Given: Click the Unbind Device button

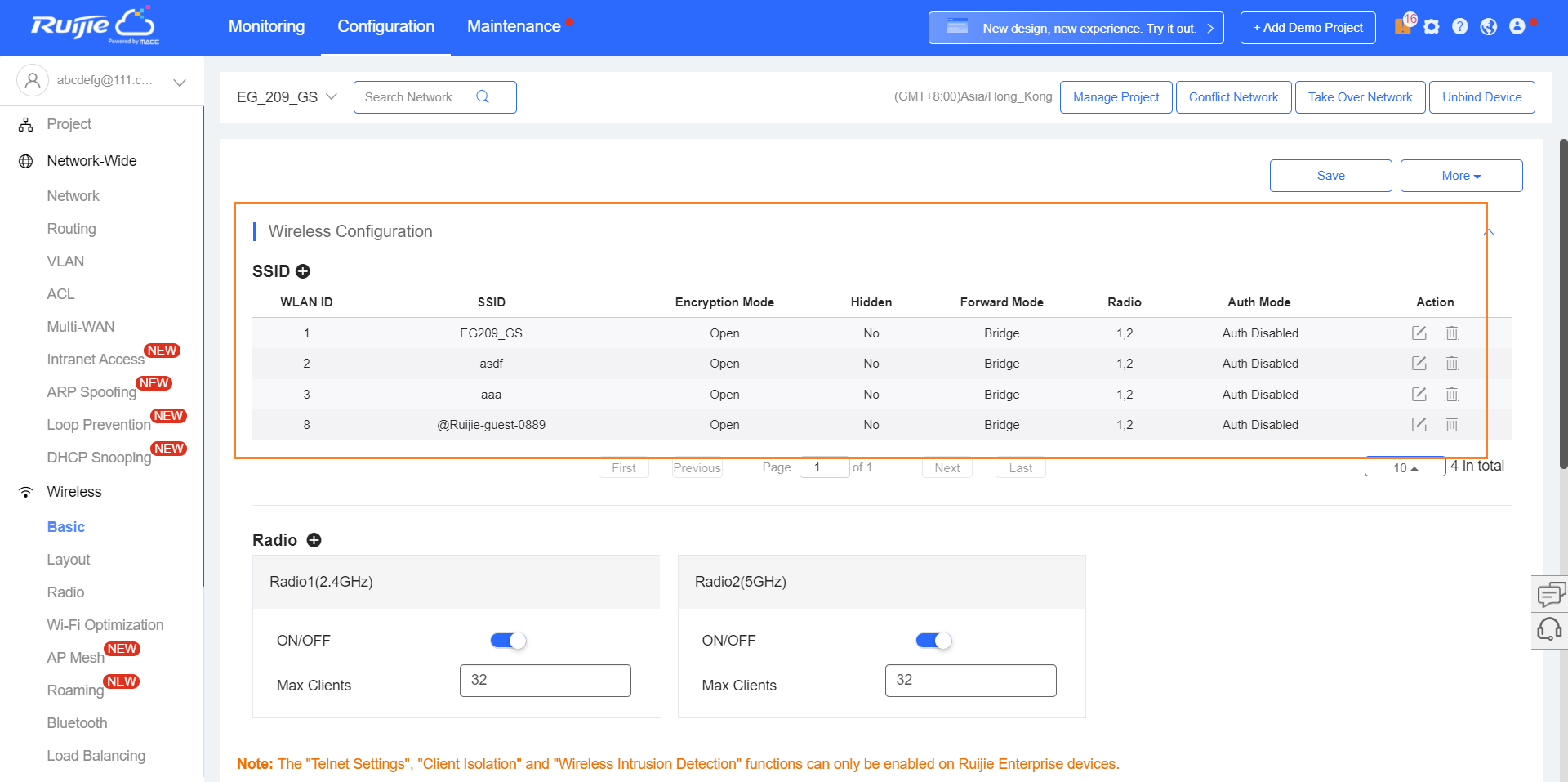Looking at the screenshot, I should [1482, 97].
